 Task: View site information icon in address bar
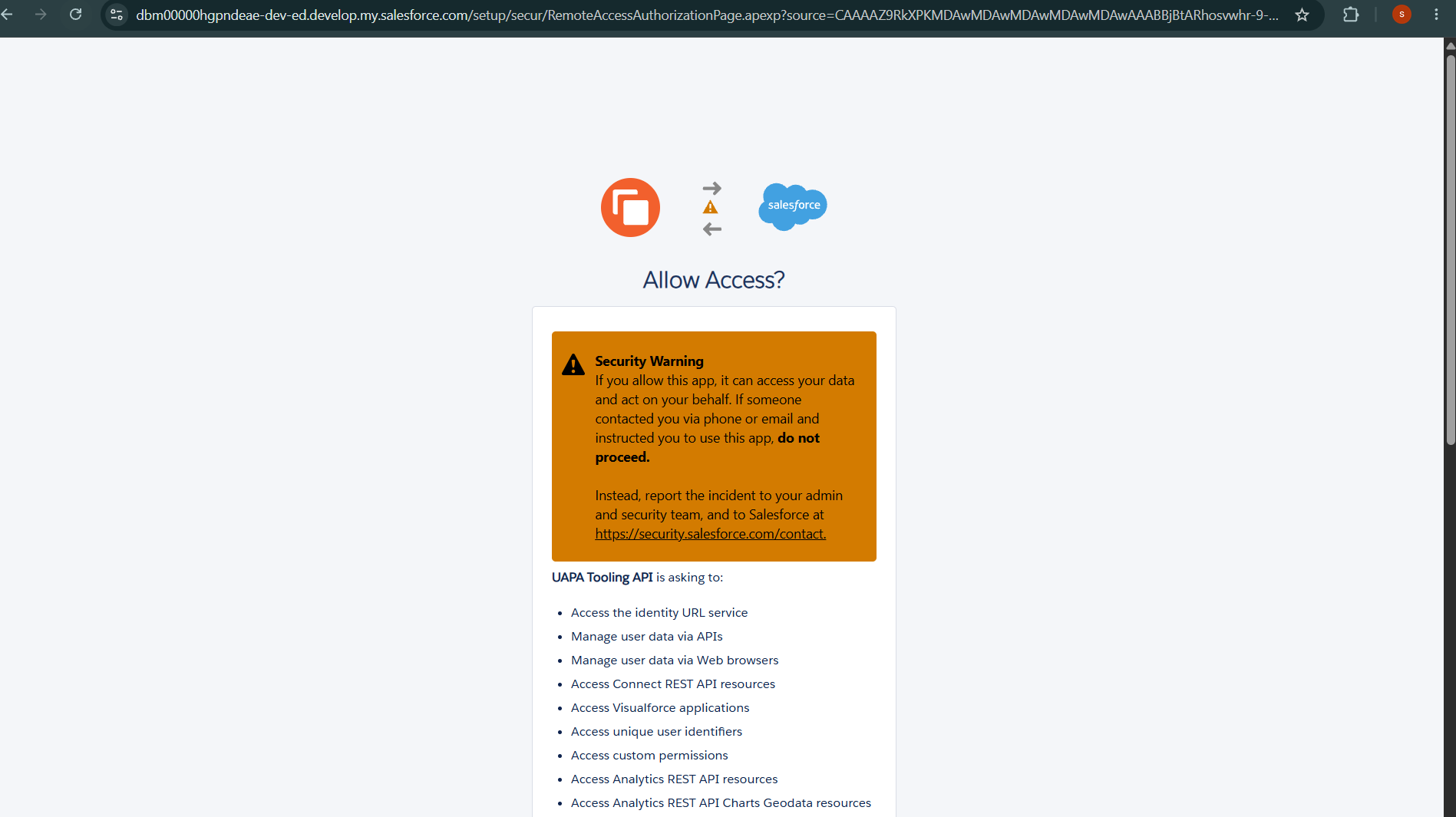pyautogui.click(x=117, y=15)
